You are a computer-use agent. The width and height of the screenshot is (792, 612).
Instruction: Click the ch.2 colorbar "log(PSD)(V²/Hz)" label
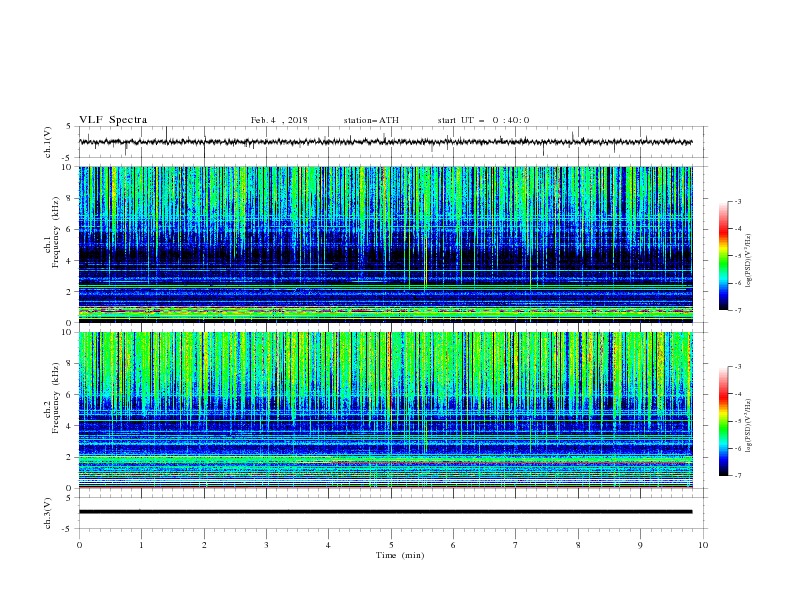(749, 426)
